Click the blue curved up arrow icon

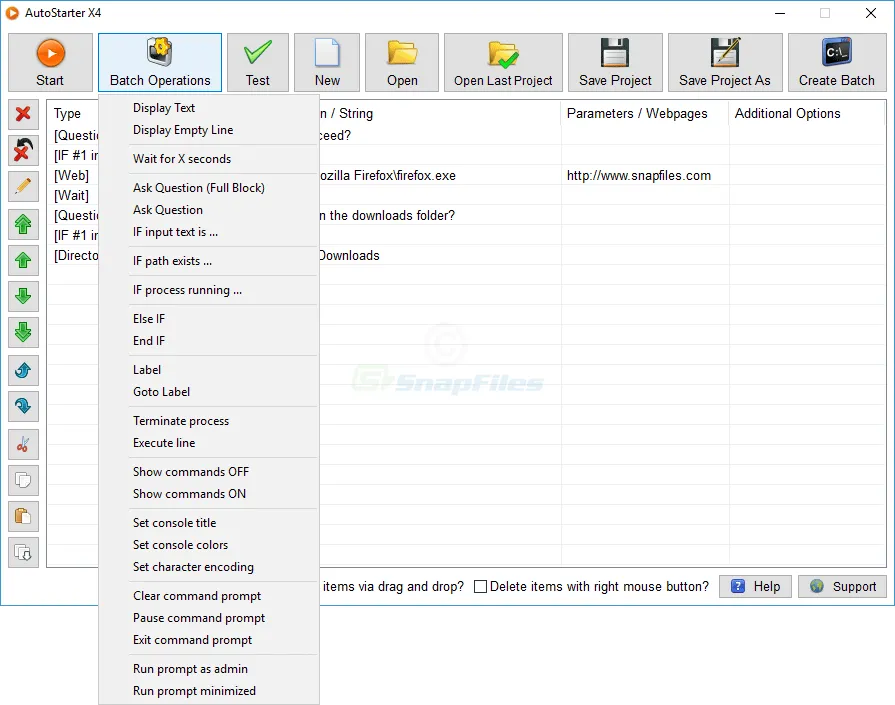tap(23, 370)
